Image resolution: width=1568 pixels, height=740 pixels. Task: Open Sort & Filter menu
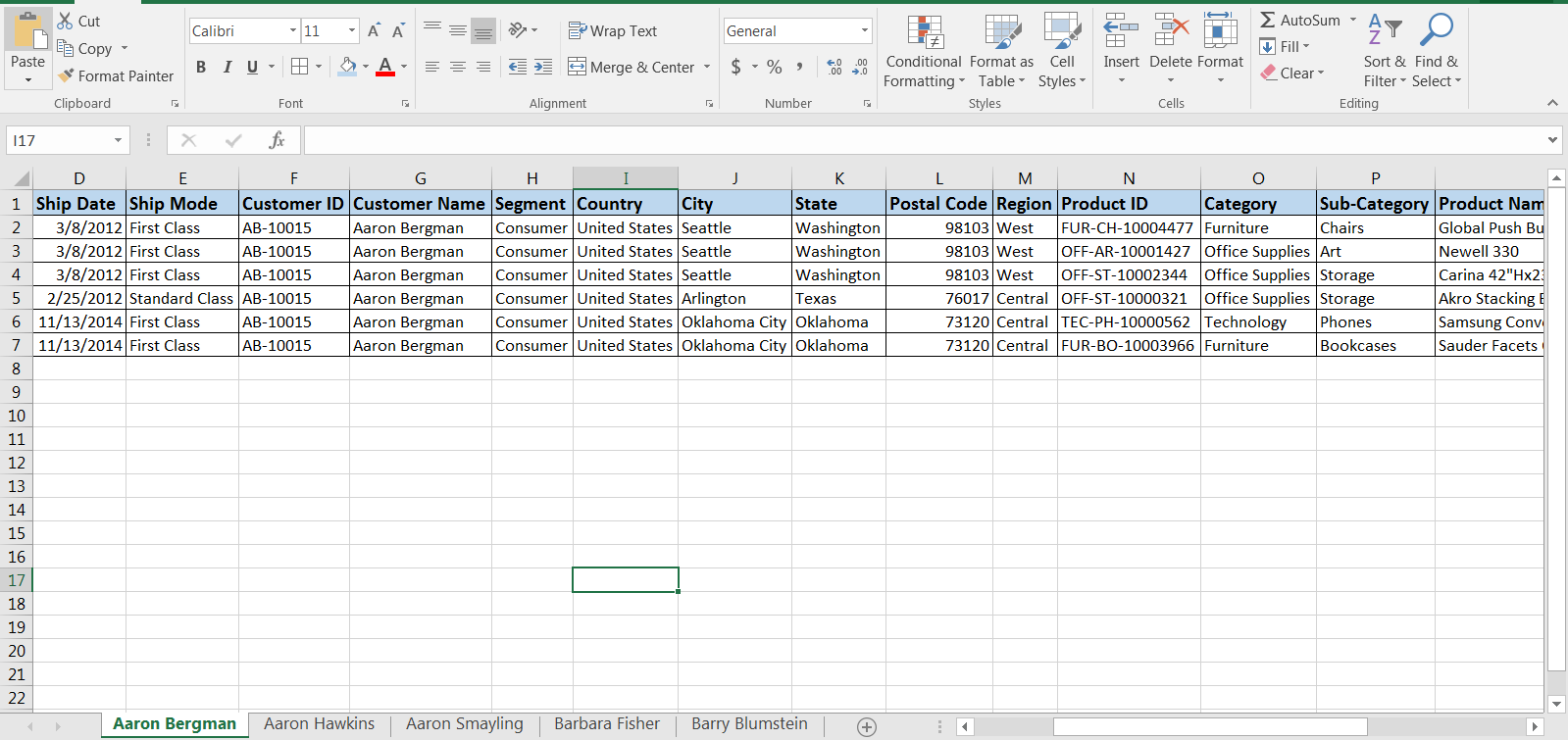tap(1385, 52)
